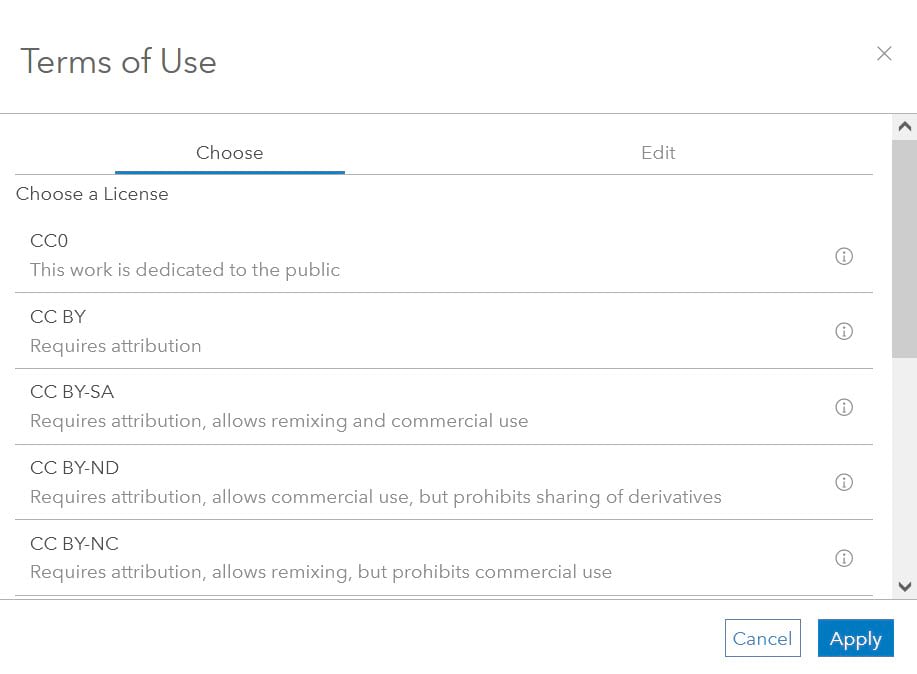Screen dimensions: 917x674
Task: Show info for the CC BY-NC license
Action: (843, 558)
